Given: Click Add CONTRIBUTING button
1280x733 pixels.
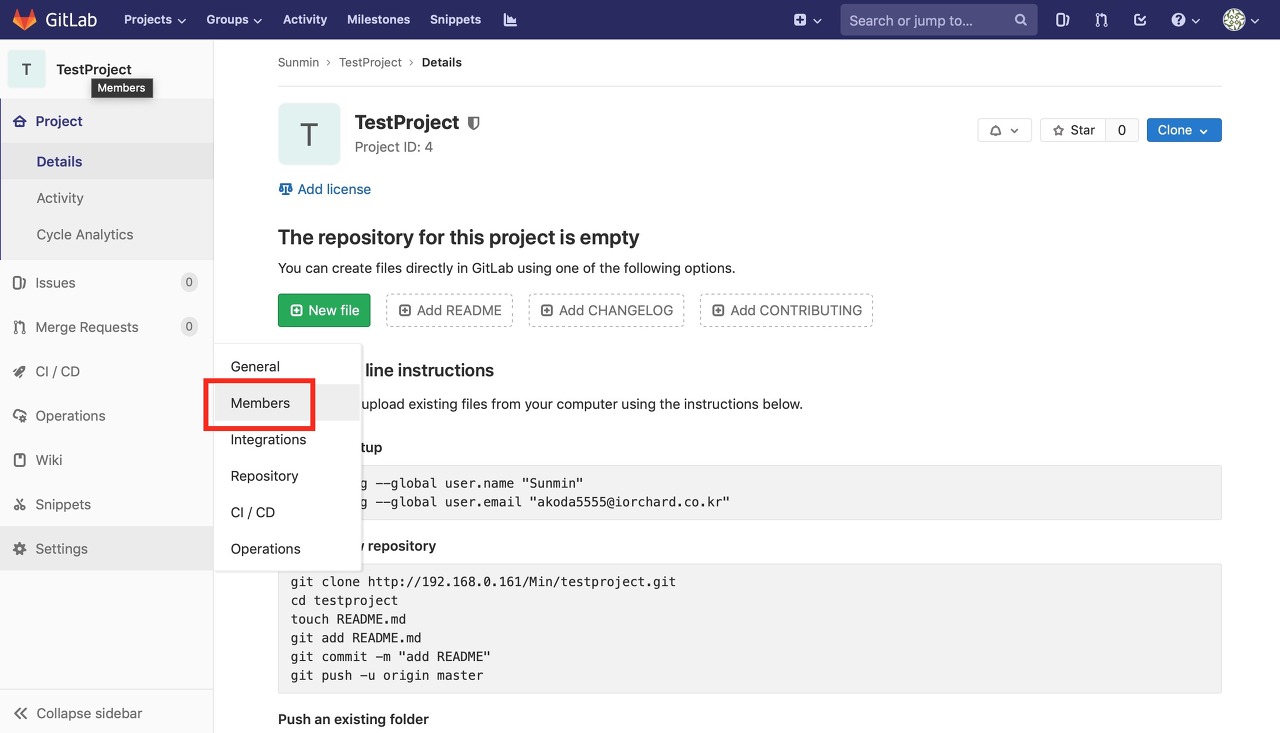Looking at the screenshot, I should (x=786, y=310).
